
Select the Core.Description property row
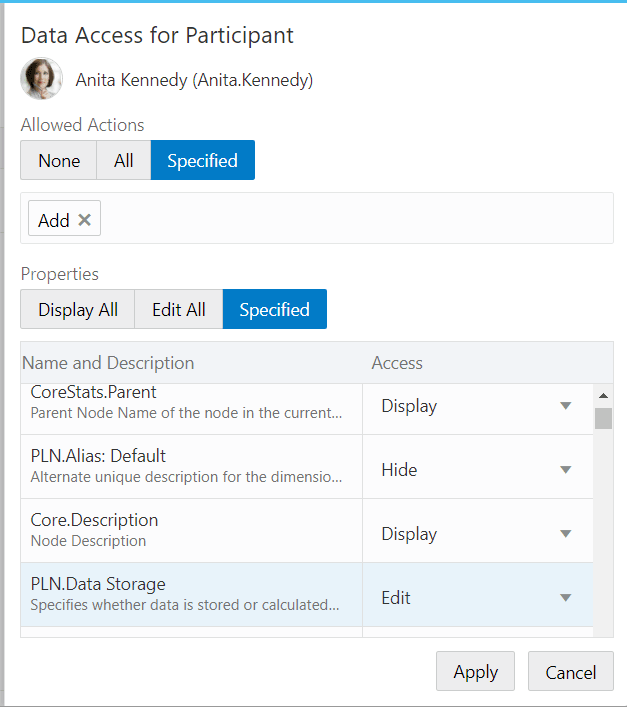click(190, 530)
